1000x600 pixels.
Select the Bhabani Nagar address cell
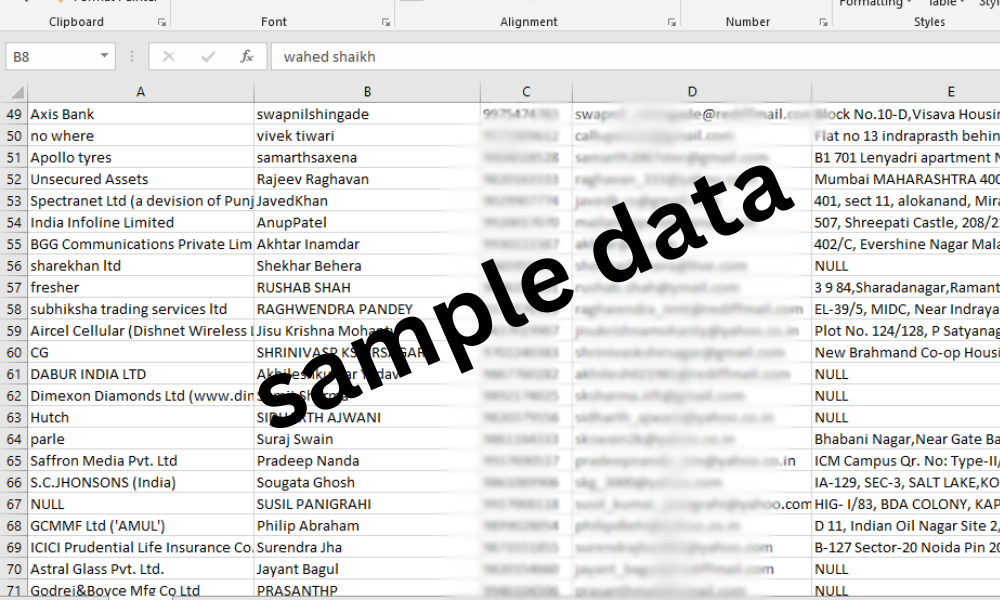click(x=906, y=439)
